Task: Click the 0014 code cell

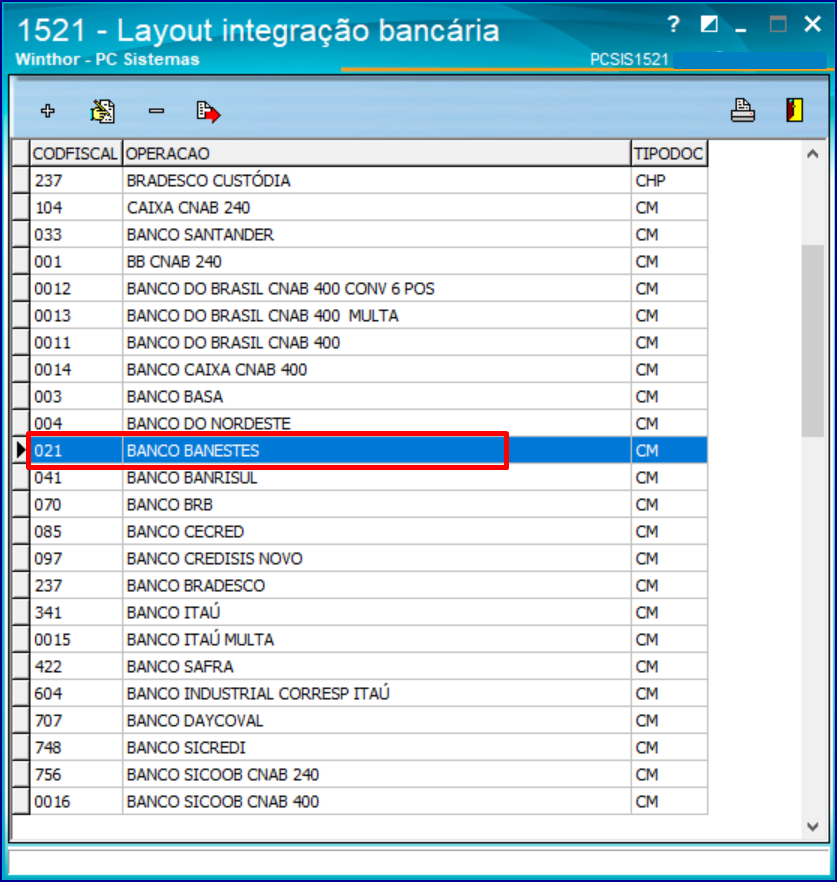Action: [x=76, y=370]
